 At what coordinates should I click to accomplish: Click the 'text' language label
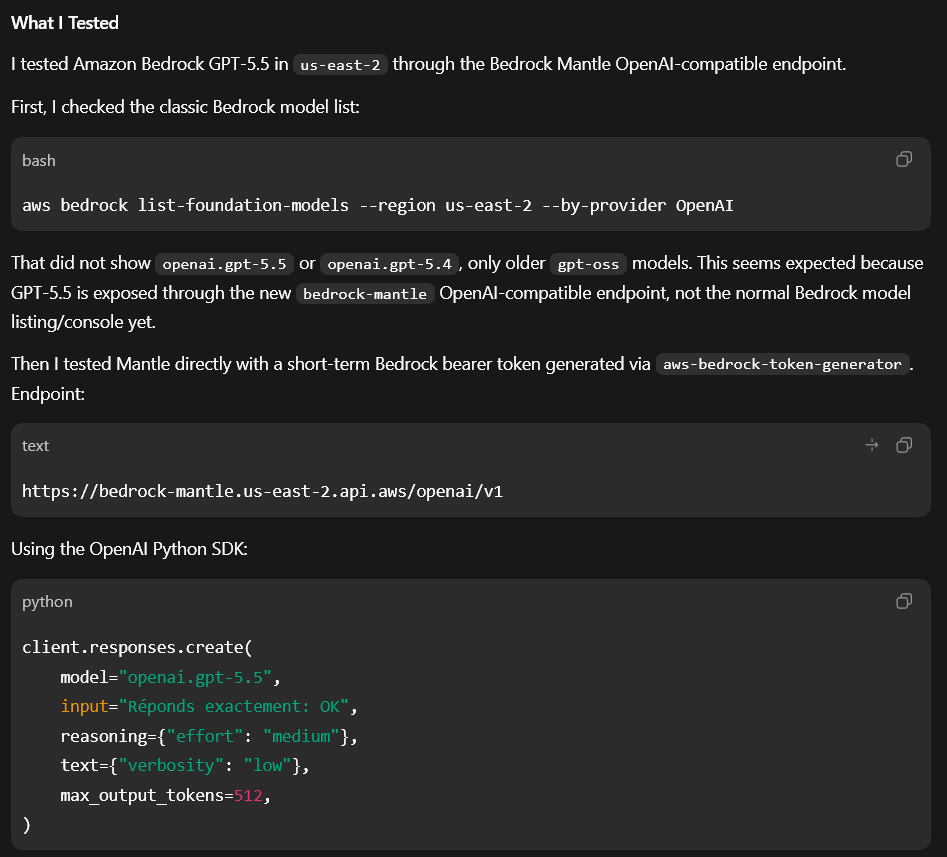coord(36,446)
